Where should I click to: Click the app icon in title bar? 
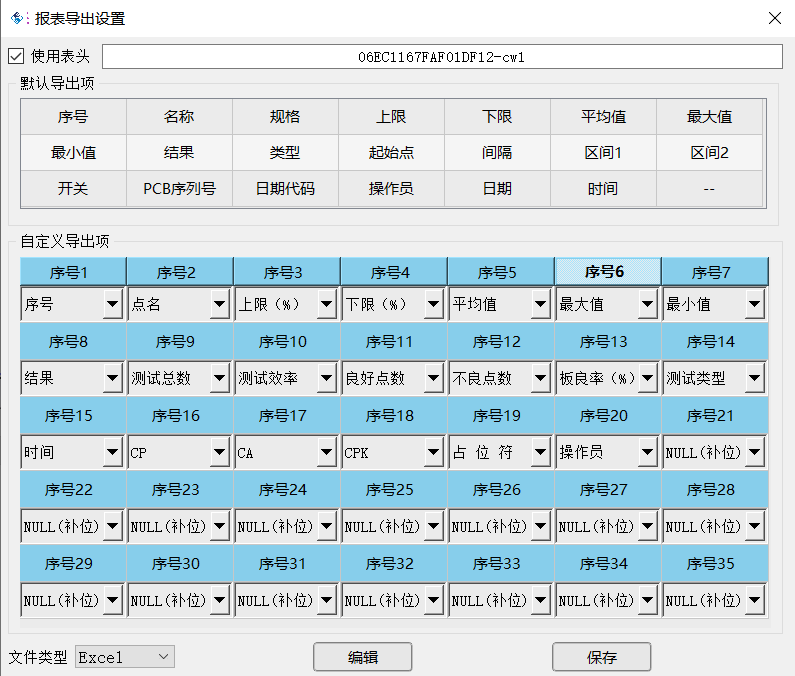17,18
